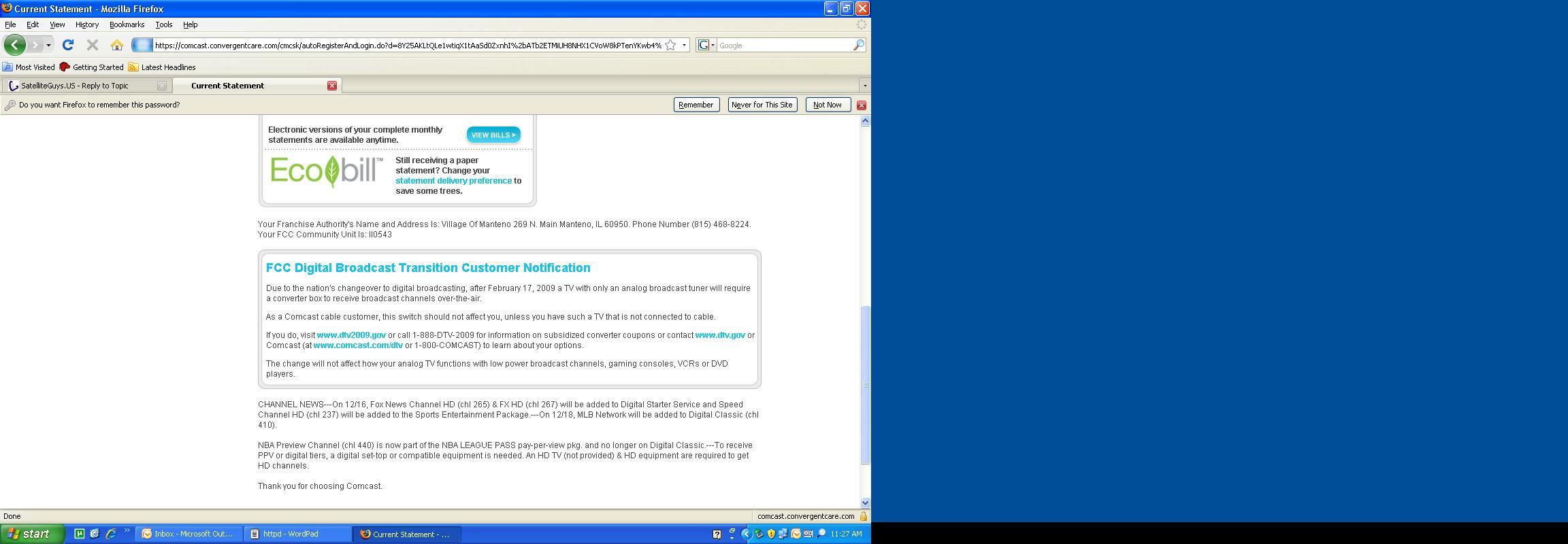Open the View menu
The height and width of the screenshot is (544, 1568).
point(57,24)
